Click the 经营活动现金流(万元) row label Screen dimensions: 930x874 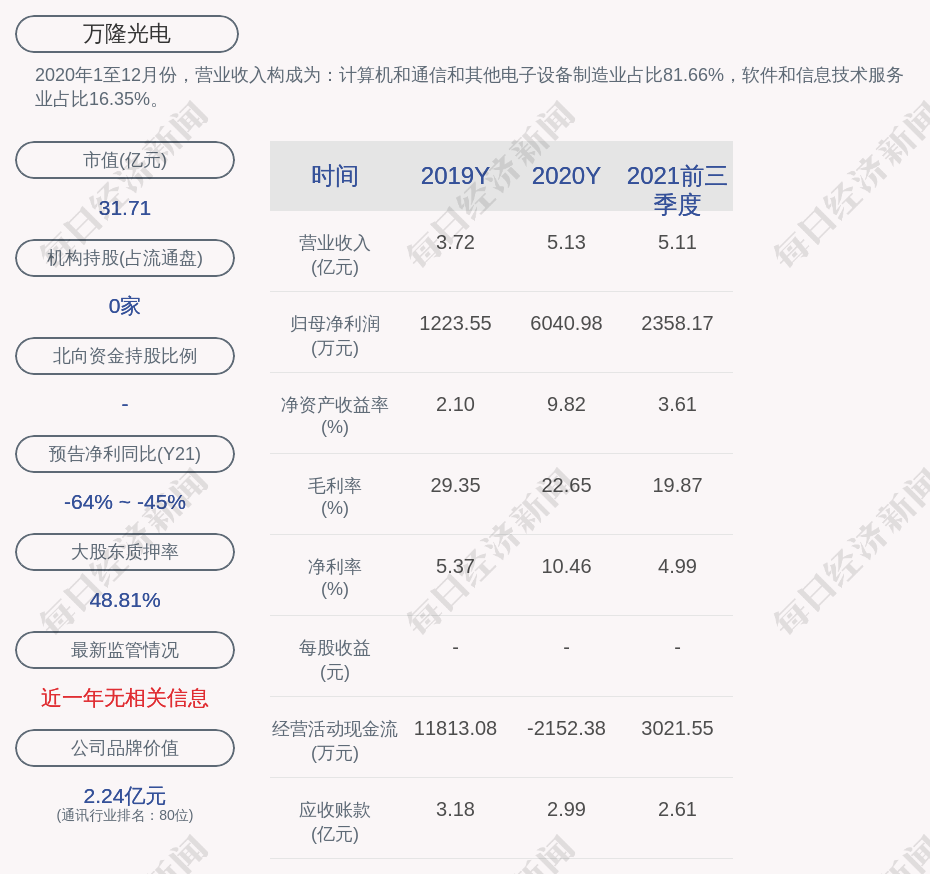335,741
